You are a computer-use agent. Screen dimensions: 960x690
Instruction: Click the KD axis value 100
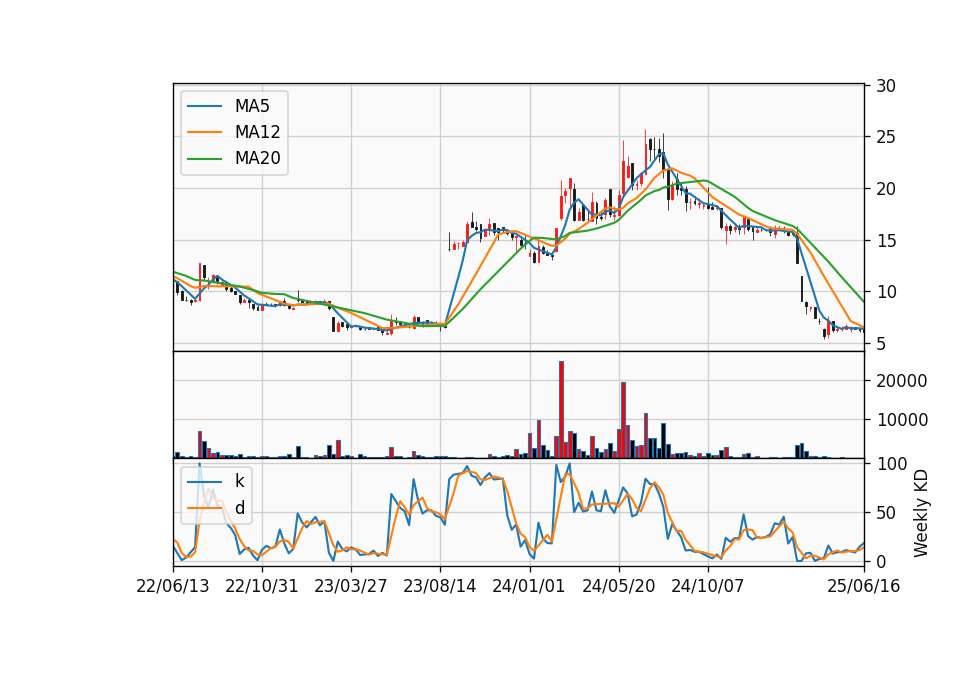click(891, 464)
